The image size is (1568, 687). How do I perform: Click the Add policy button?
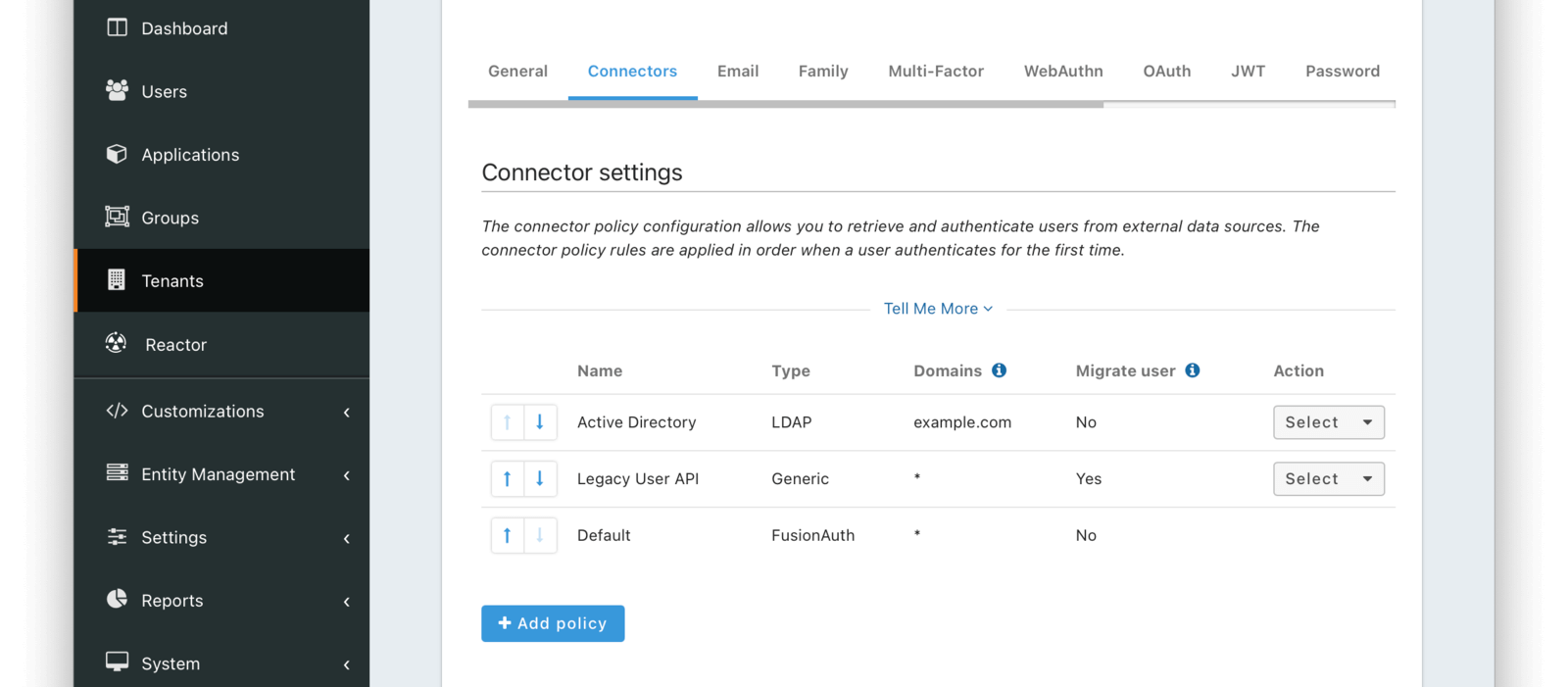(x=553, y=623)
